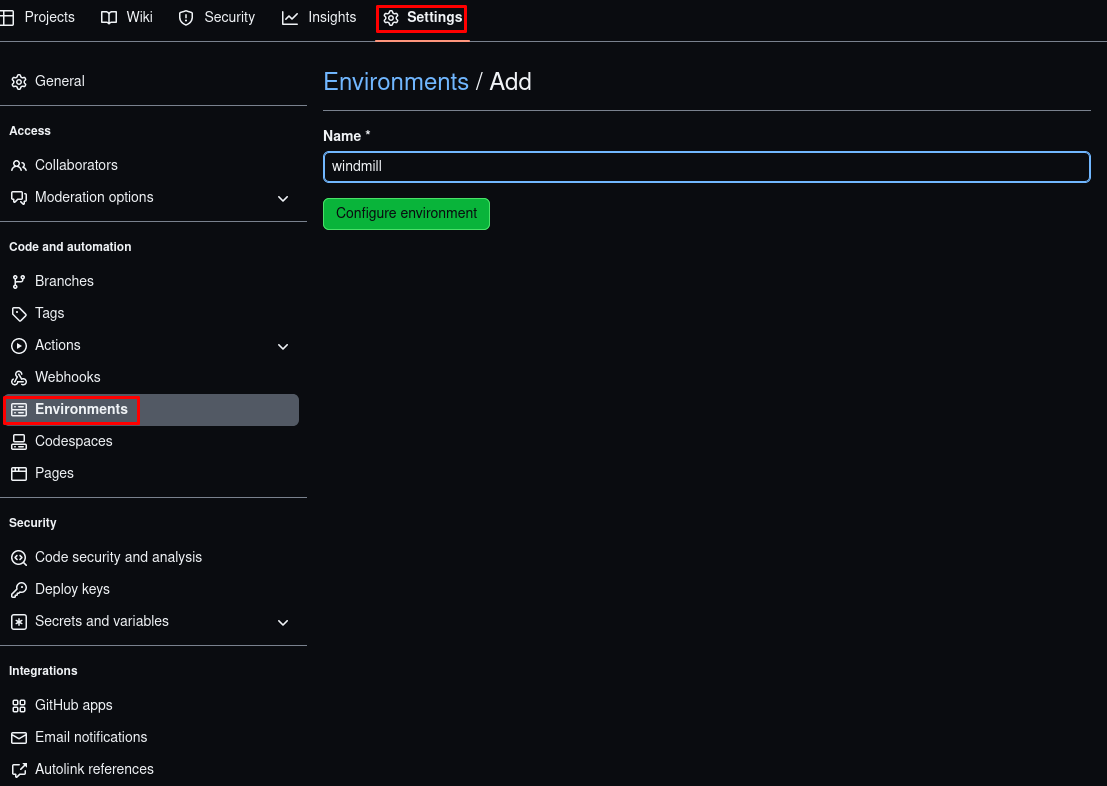Image resolution: width=1107 pixels, height=786 pixels.
Task: Click the Name input field containing windmill
Action: (707, 167)
